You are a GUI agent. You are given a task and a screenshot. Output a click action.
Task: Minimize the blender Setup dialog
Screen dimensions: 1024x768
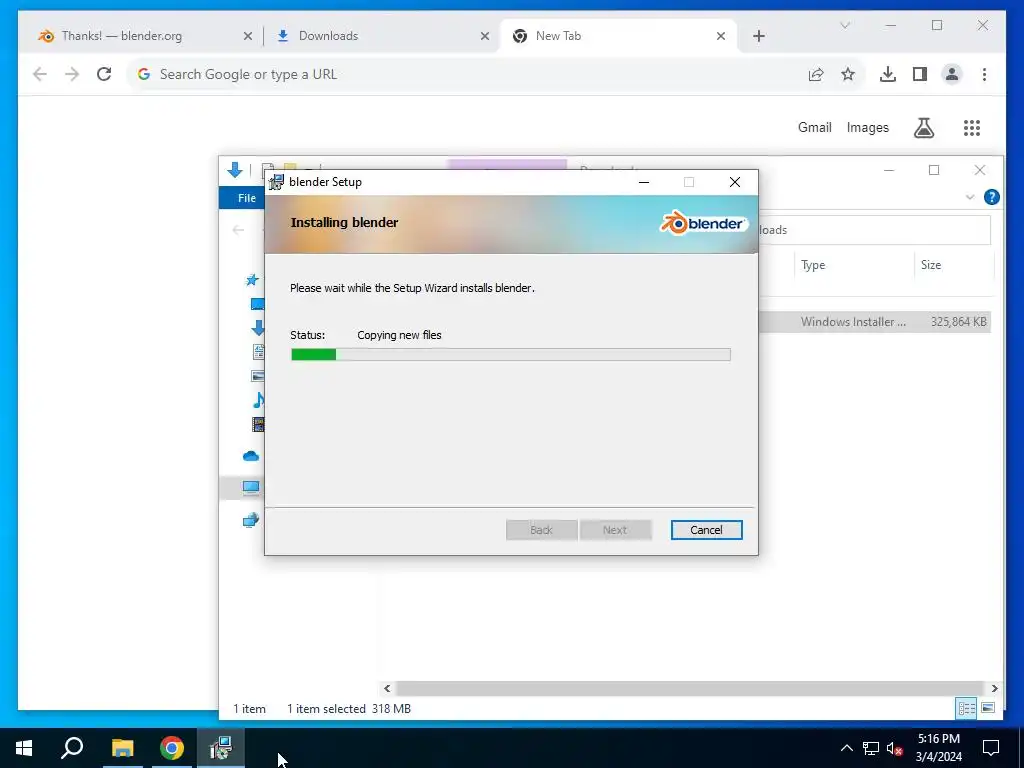[644, 182]
